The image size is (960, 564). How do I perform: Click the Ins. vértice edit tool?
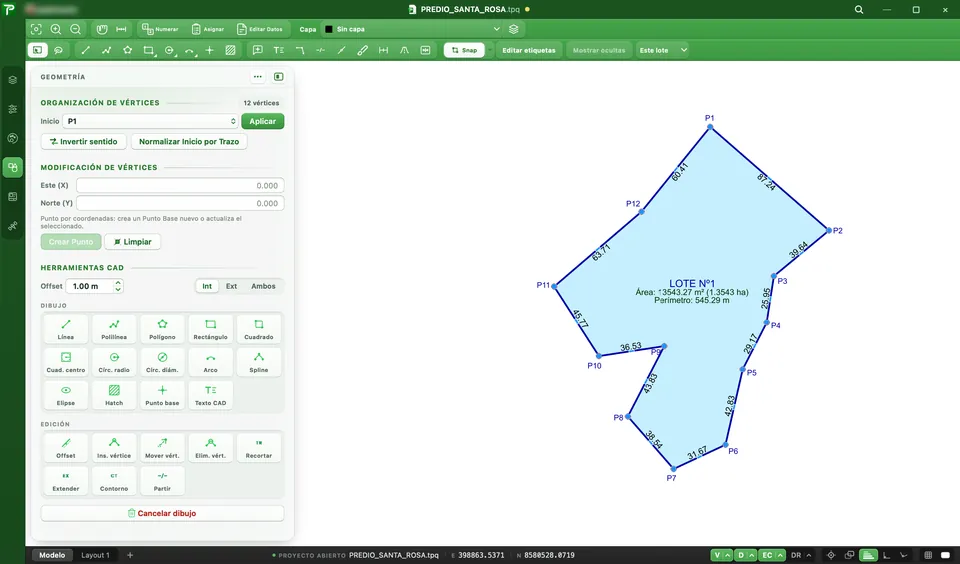click(114, 448)
